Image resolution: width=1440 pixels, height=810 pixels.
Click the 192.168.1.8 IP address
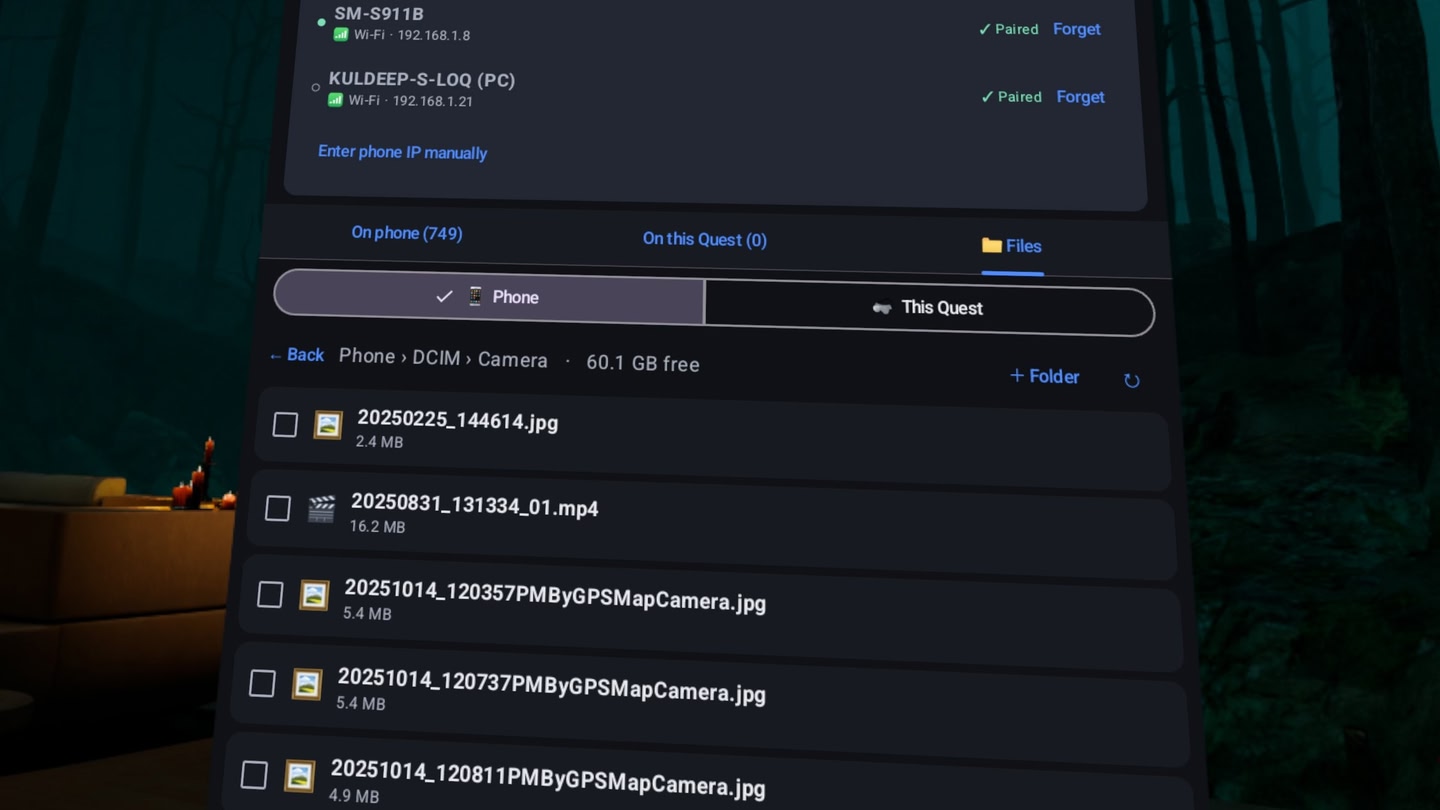[x=434, y=35]
